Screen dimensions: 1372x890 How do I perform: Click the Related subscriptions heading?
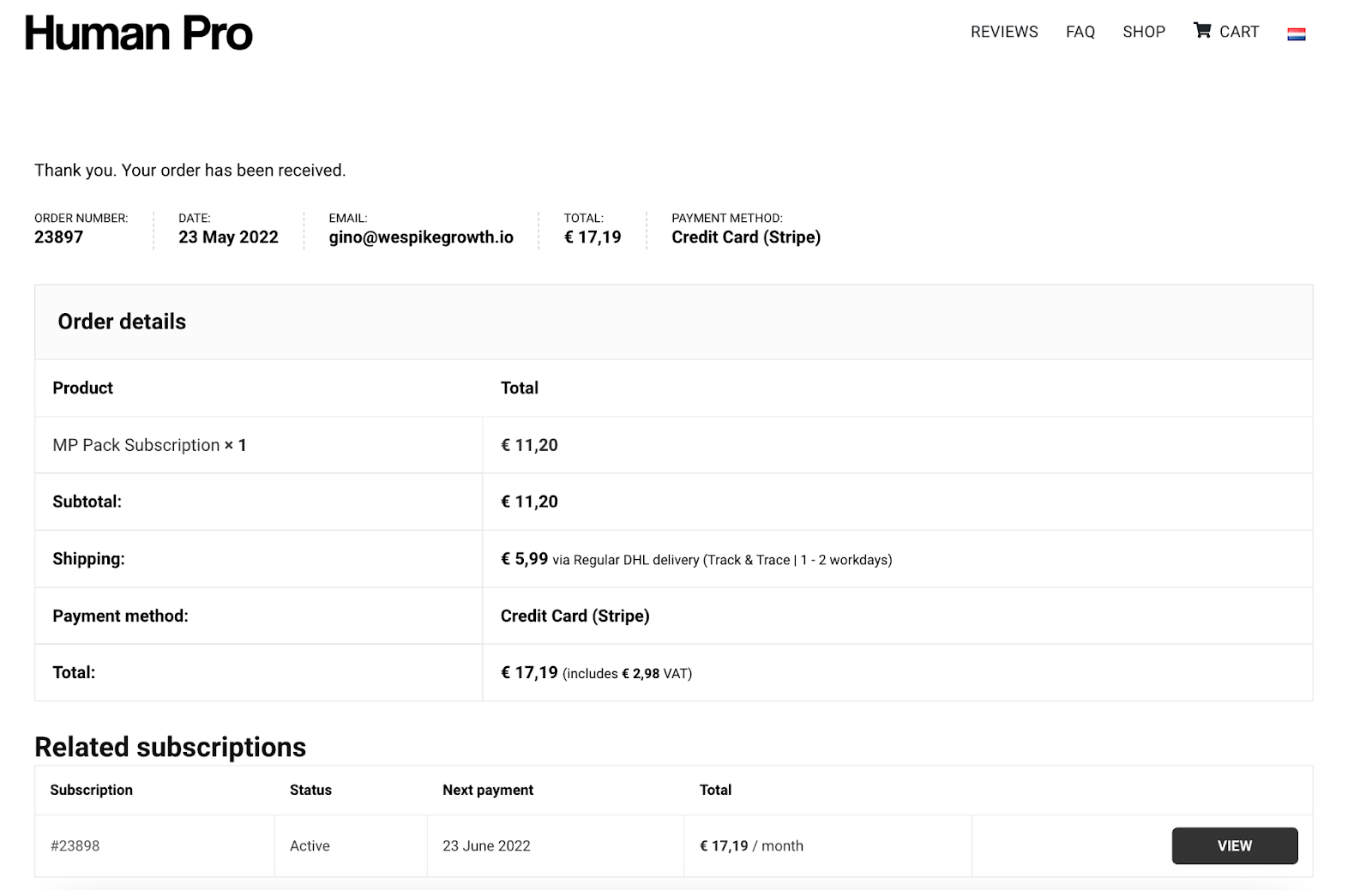tap(170, 747)
